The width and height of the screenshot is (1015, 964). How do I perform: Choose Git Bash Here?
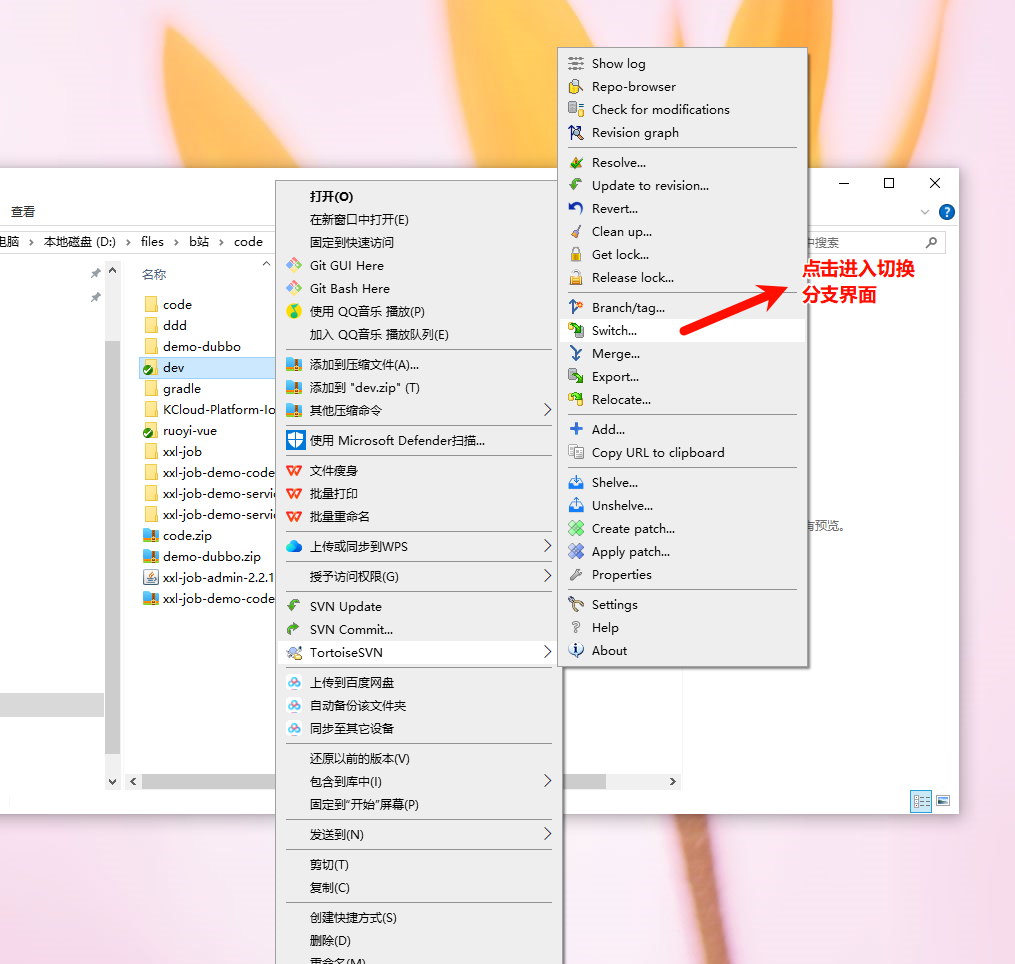[x=419, y=289]
